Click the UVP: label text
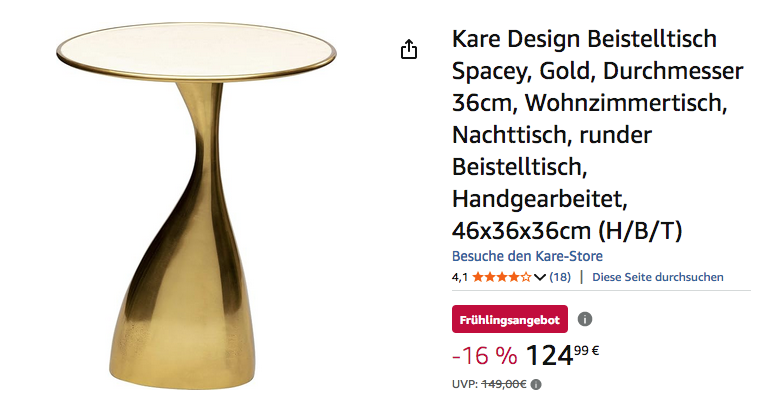The width and height of the screenshot is (769, 401). tap(465, 384)
